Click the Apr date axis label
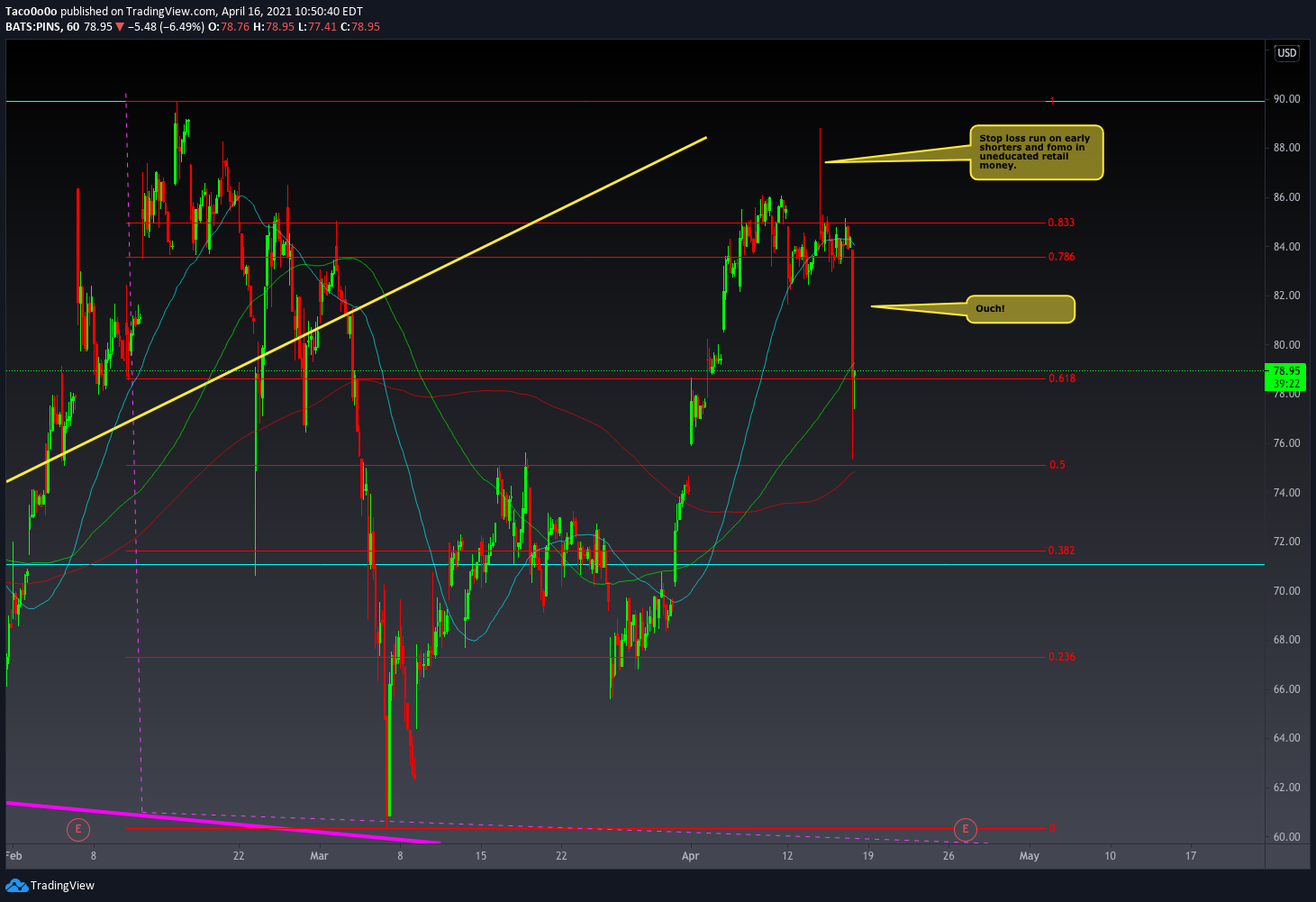Viewport: 1316px width, 902px height. click(x=690, y=856)
